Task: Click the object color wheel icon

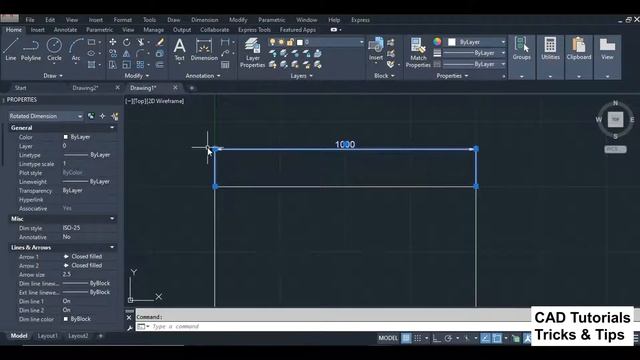Action: (x=437, y=42)
